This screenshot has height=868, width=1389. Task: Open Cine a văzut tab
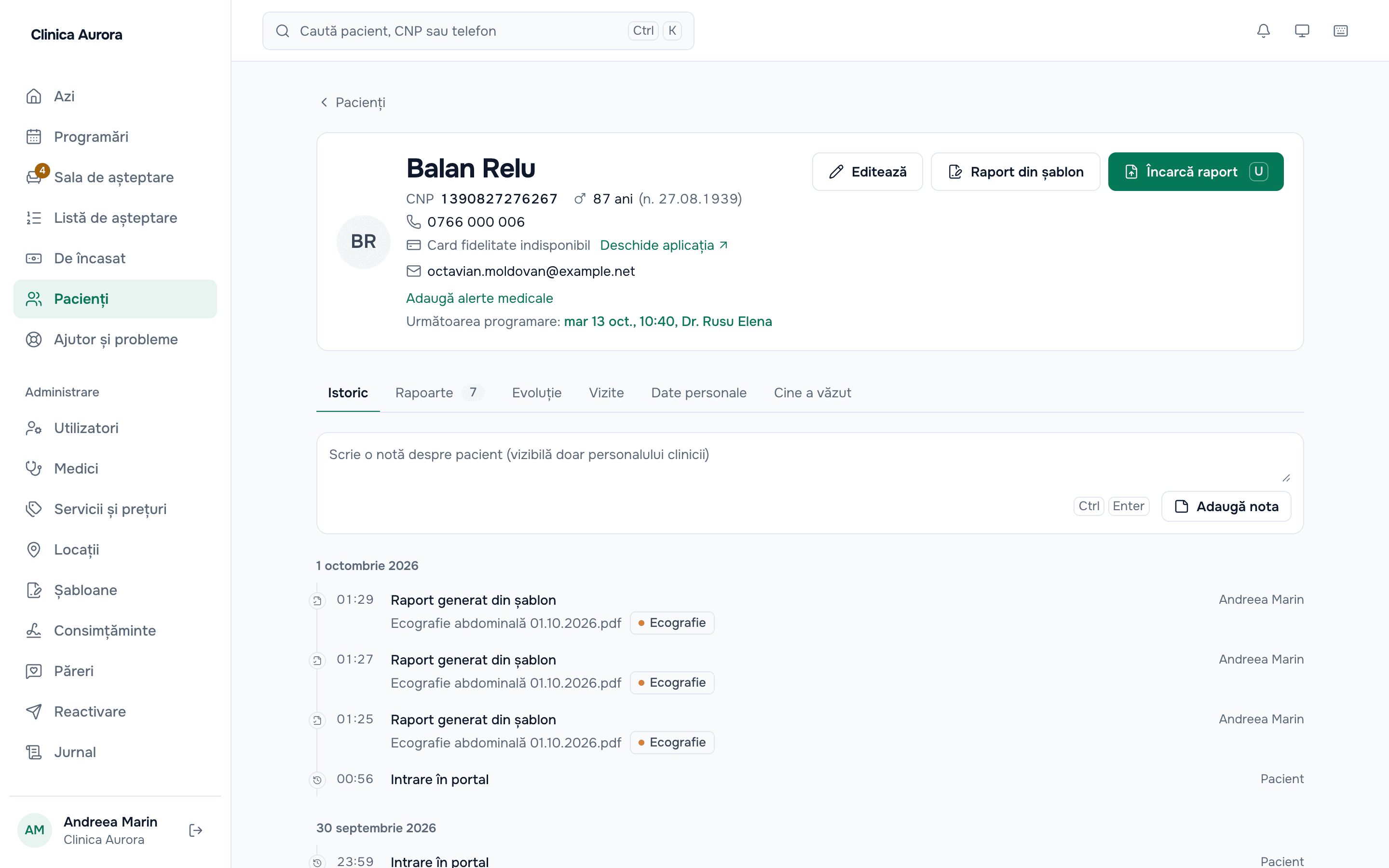812,393
